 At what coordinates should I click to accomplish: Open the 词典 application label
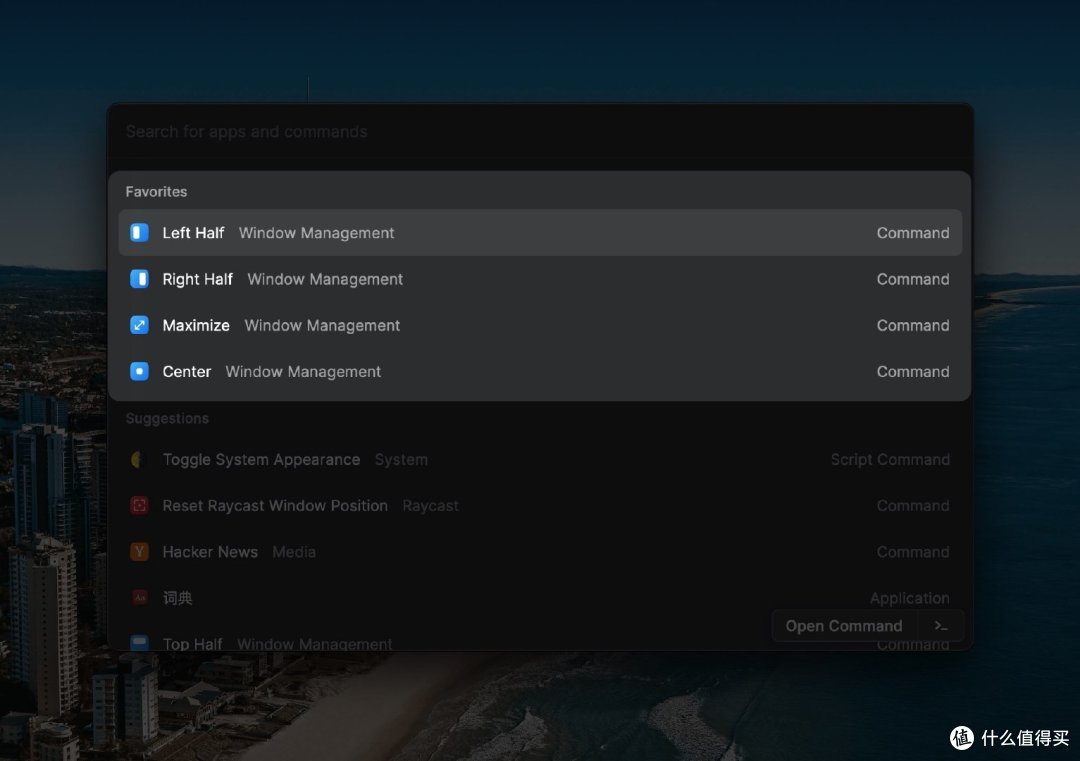click(x=177, y=598)
